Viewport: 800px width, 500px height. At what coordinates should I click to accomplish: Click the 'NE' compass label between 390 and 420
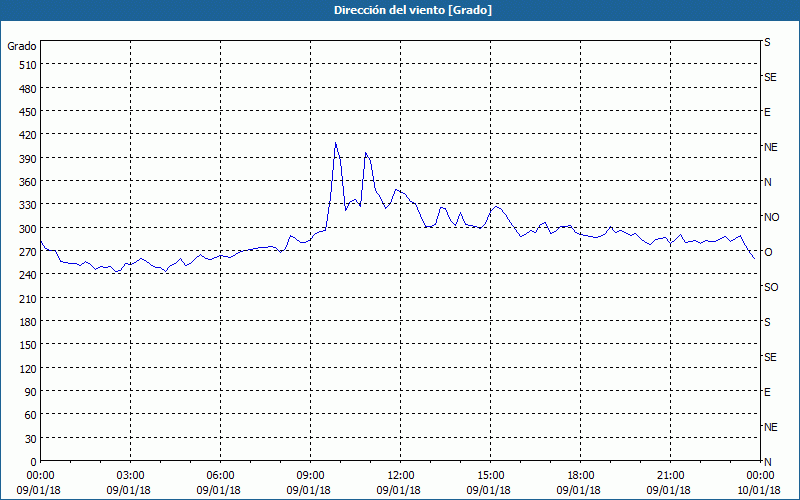coord(770,147)
